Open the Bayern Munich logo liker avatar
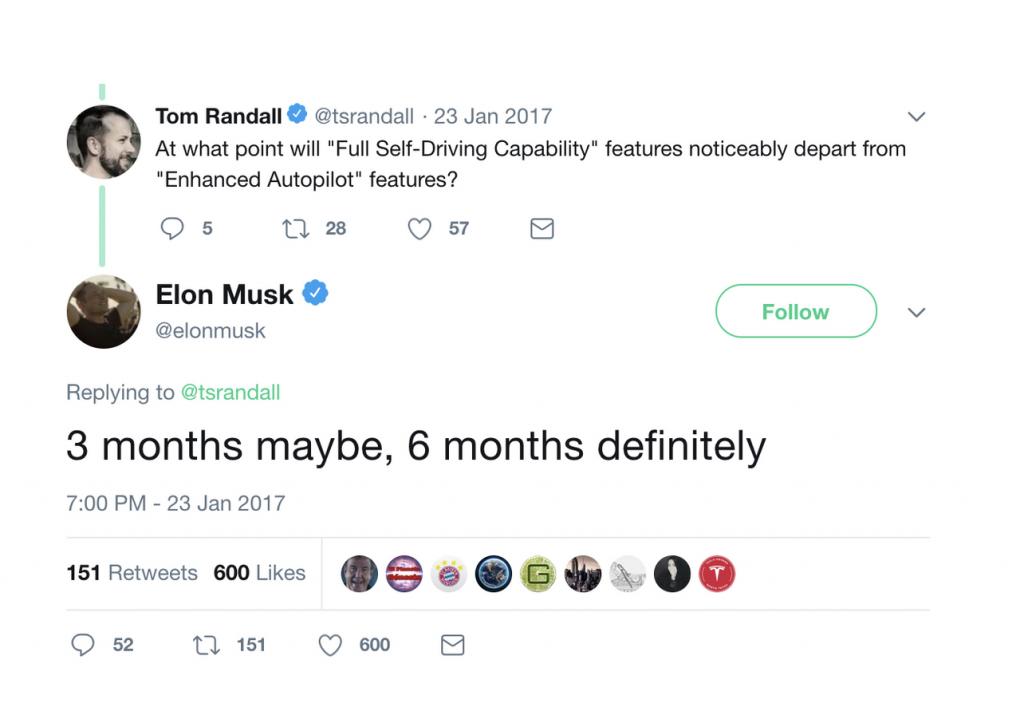1024x711 pixels. 449,574
